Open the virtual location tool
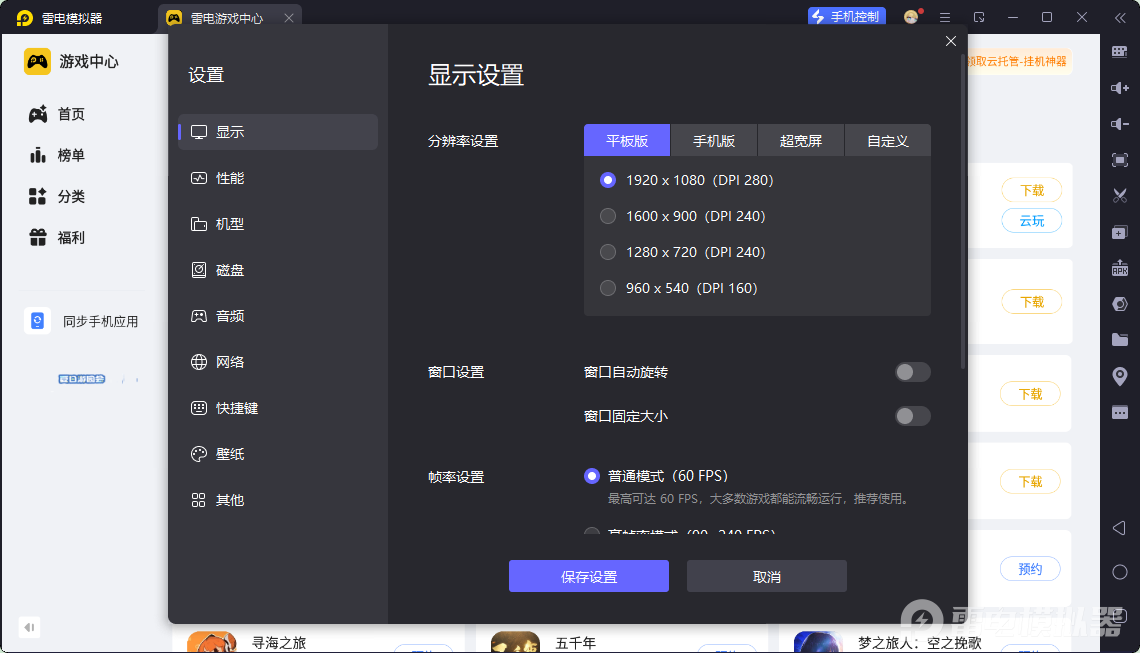 coord(1120,375)
